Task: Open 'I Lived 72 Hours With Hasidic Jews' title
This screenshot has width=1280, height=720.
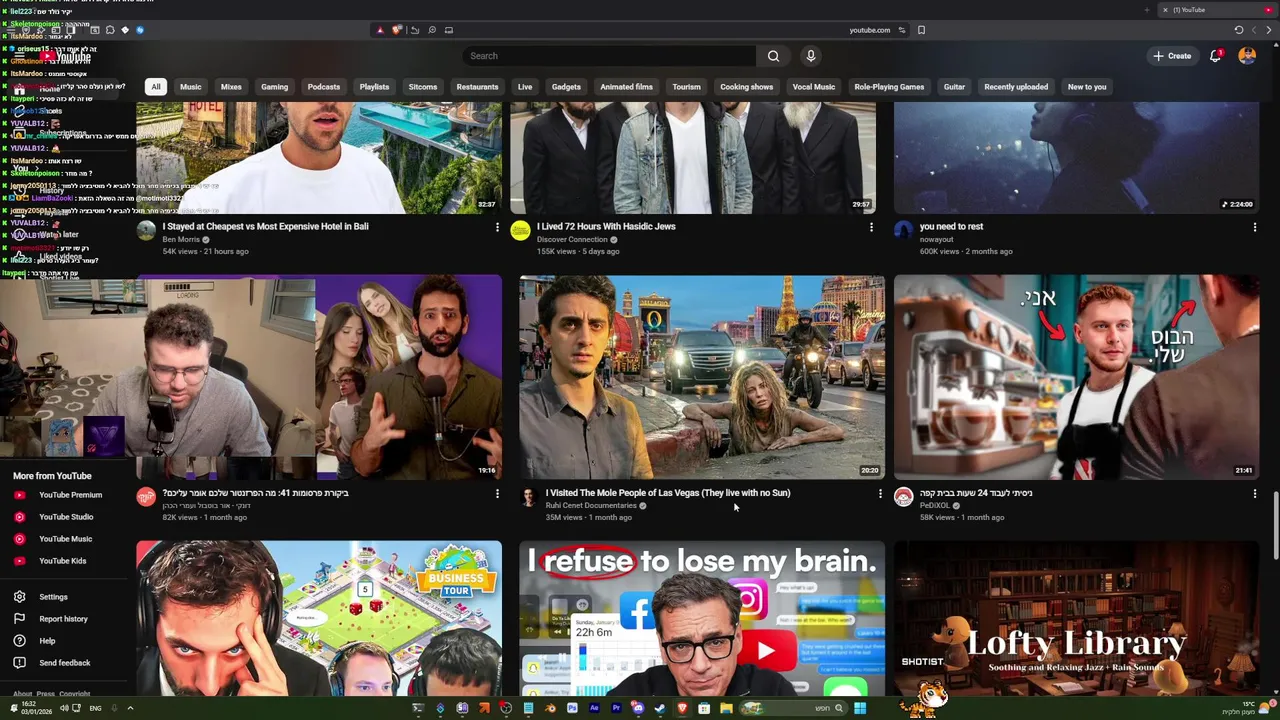Action: [606, 227]
